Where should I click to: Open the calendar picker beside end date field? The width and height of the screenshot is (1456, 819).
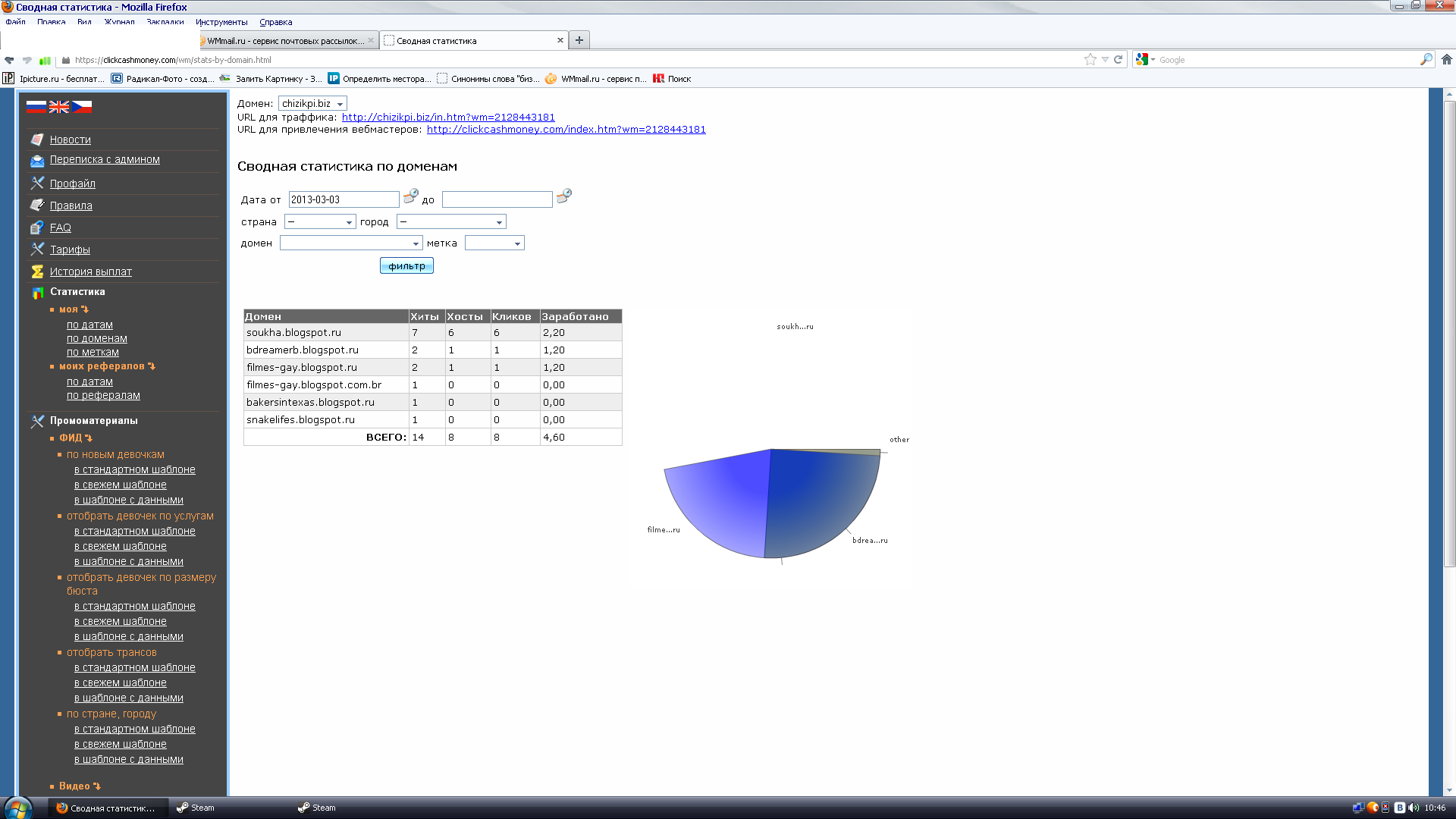[x=563, y=196]
